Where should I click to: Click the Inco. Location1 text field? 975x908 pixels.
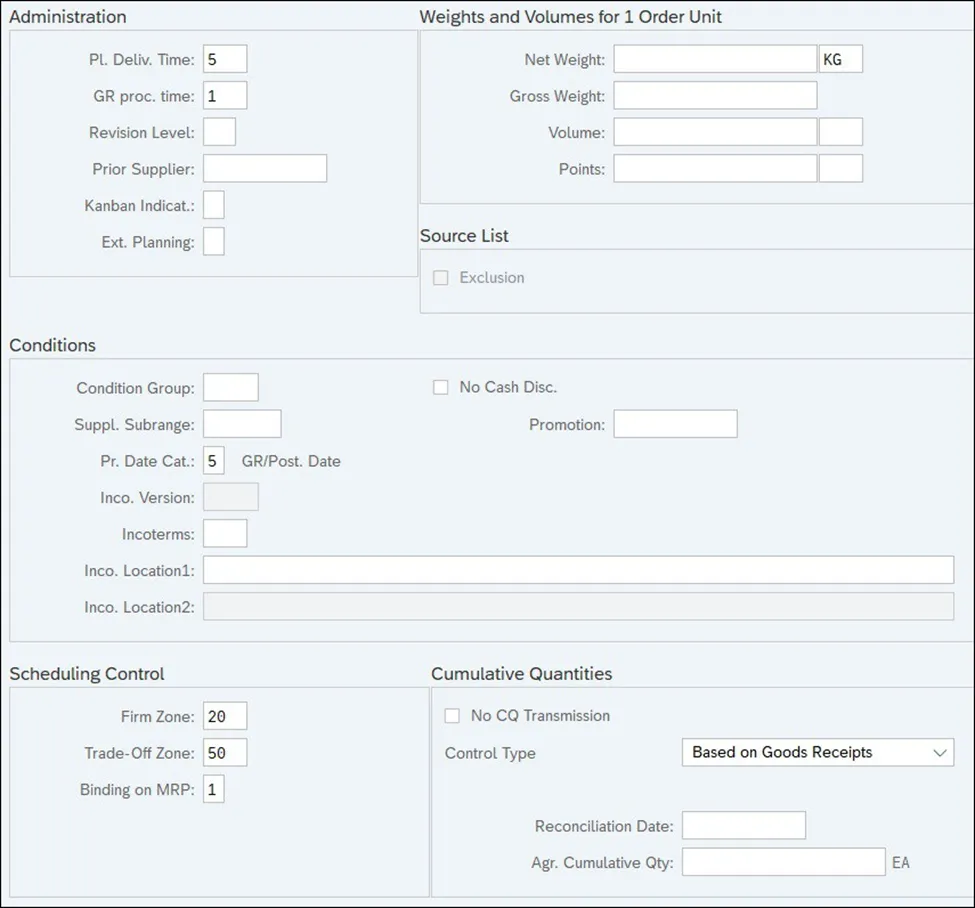578,570
